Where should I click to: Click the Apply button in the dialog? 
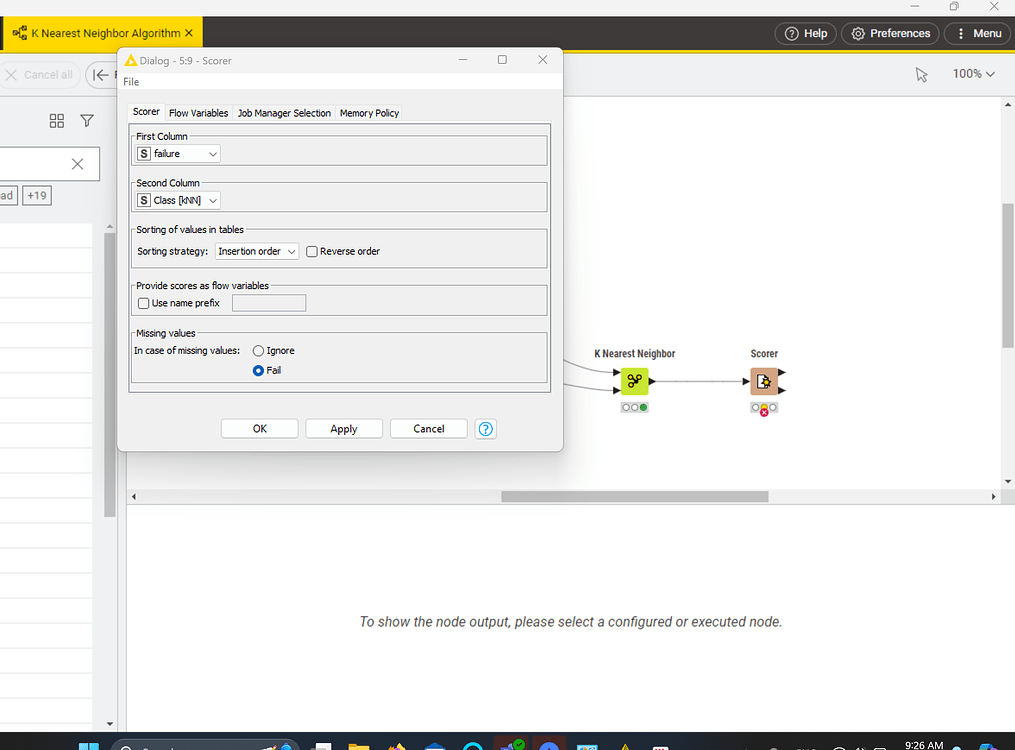pyautogui.click(x=343, y=428)
